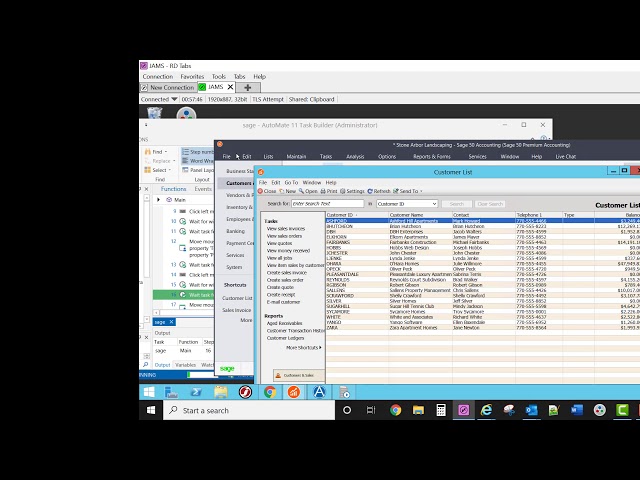Select highlighted step 16 Wait task

pos(184,295)
